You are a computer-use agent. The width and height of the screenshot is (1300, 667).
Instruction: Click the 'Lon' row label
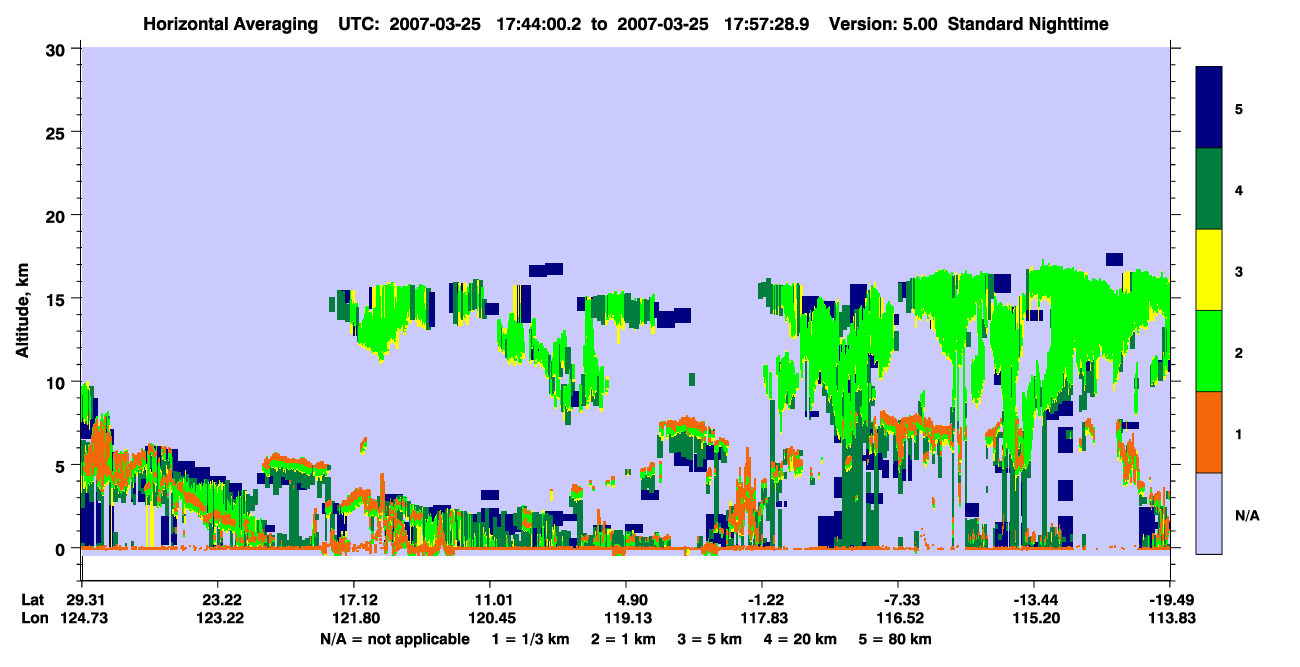coord(33,618)
